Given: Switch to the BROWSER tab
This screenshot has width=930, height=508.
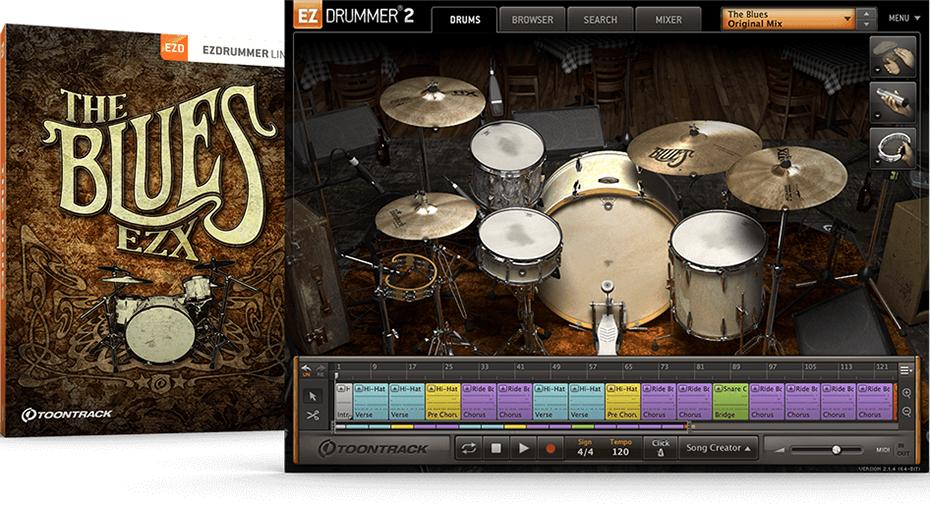Looking at the screenshot, I should [532, 20].
